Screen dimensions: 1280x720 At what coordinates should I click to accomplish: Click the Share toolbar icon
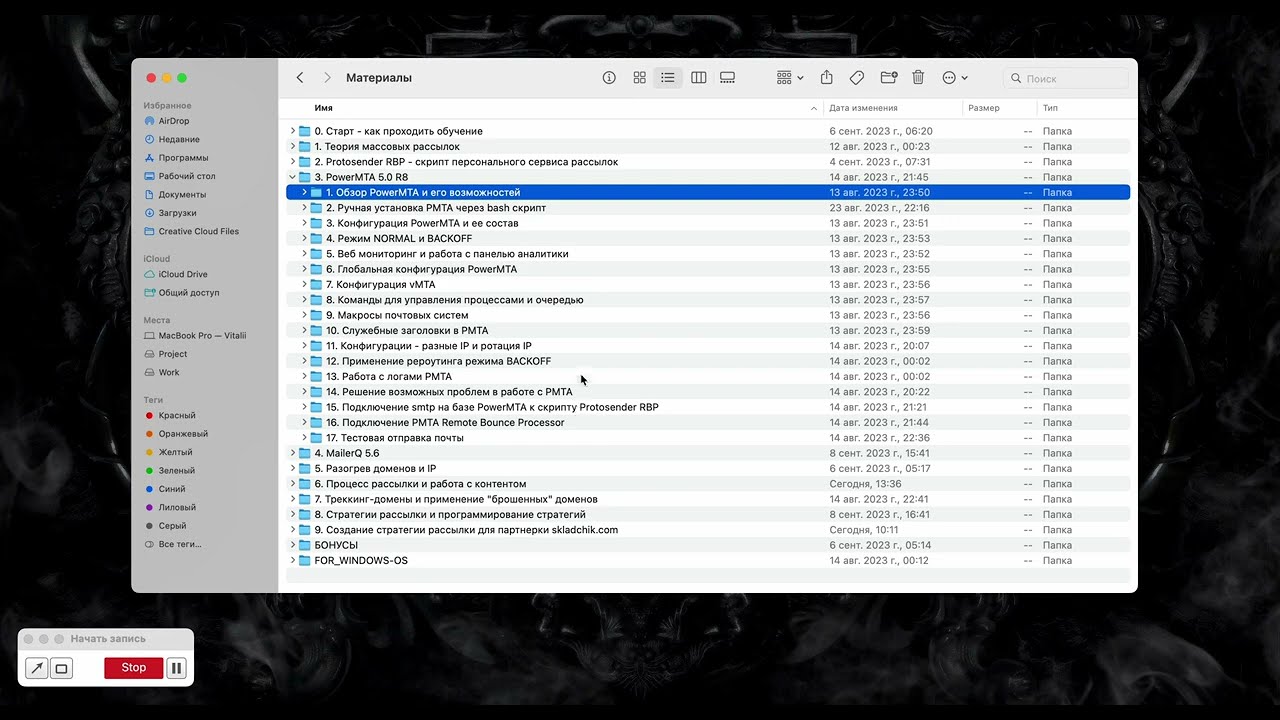(827, 78)
